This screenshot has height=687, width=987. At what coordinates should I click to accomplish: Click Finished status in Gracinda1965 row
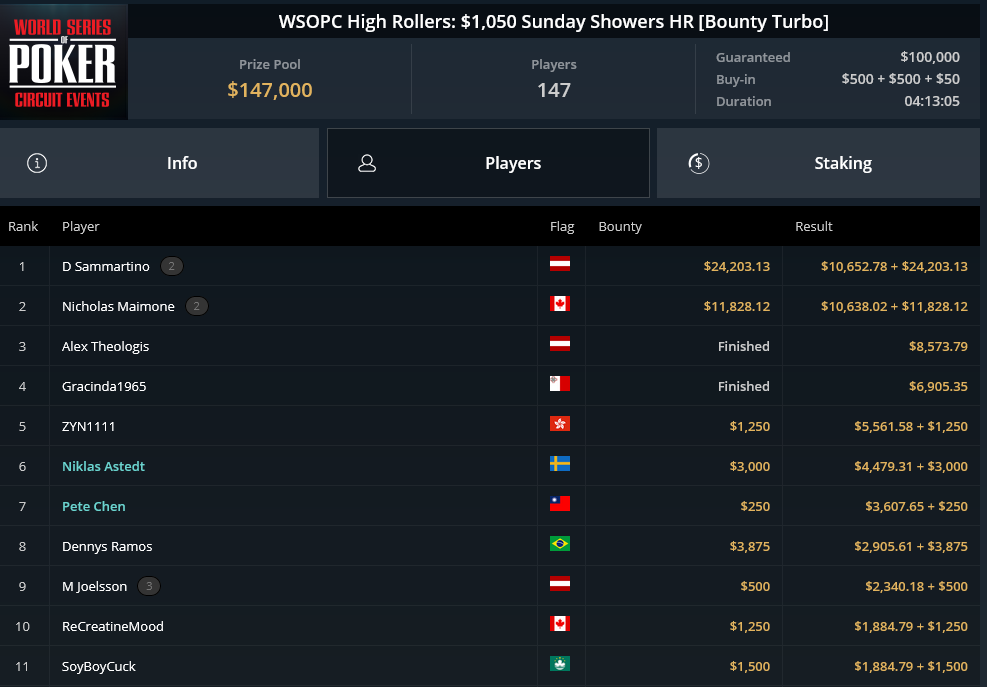(x=743, y=387)
